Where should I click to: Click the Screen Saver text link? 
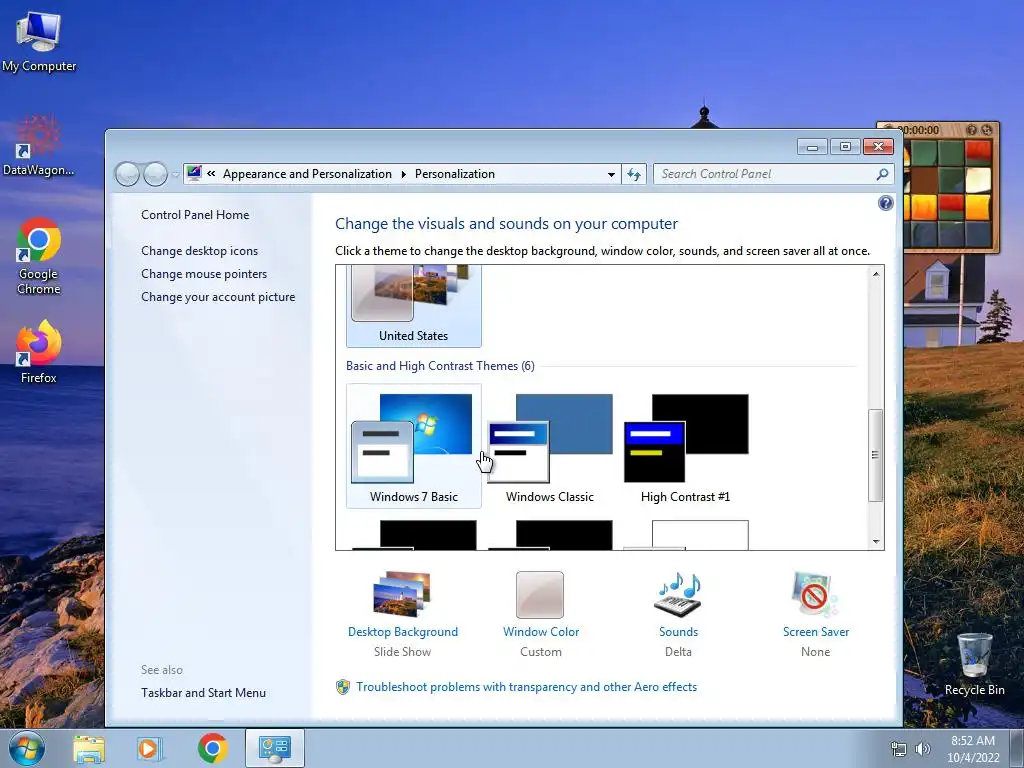tap(816, 632)
